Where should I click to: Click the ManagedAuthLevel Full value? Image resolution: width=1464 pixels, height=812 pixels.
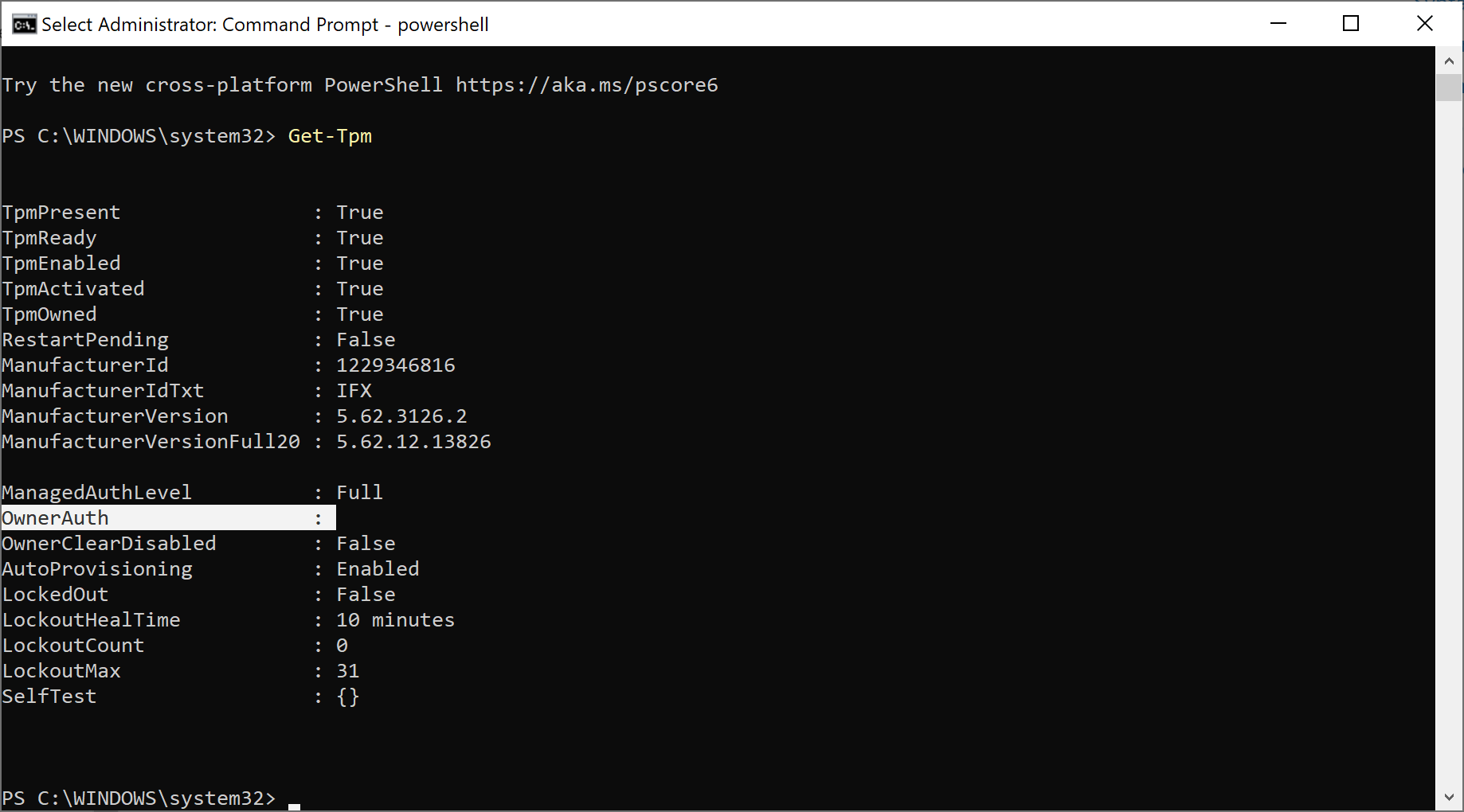click(x=360, y=493)
